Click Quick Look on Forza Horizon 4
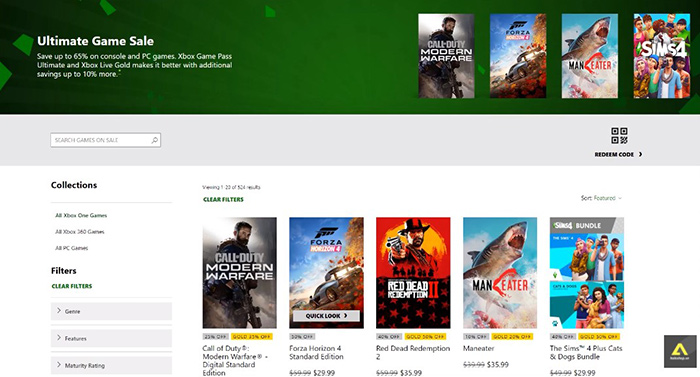 (x=326, y=316)
